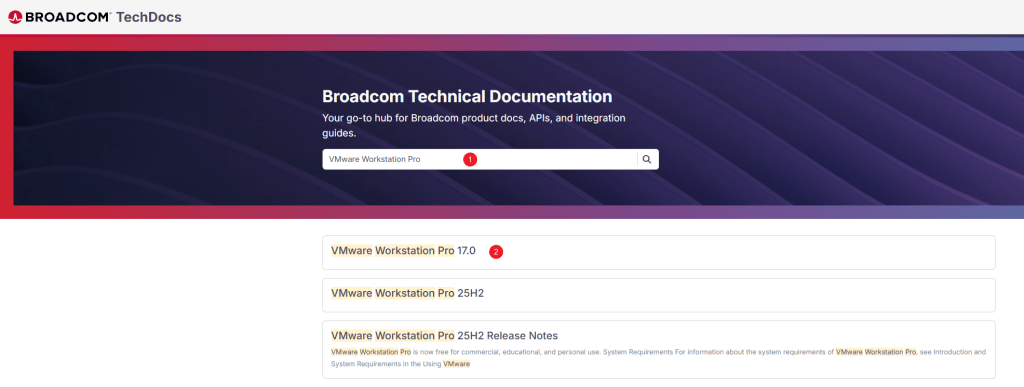
Task: Click the 'Your go-to hub' subtitle text
Action: [473, 125]
